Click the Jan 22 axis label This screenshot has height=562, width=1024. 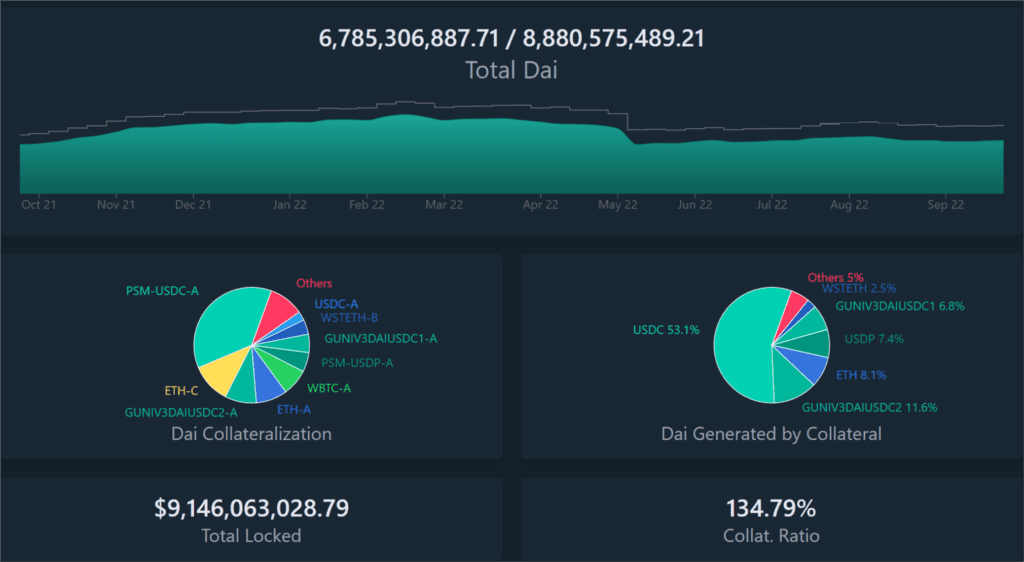click(289, 204)
